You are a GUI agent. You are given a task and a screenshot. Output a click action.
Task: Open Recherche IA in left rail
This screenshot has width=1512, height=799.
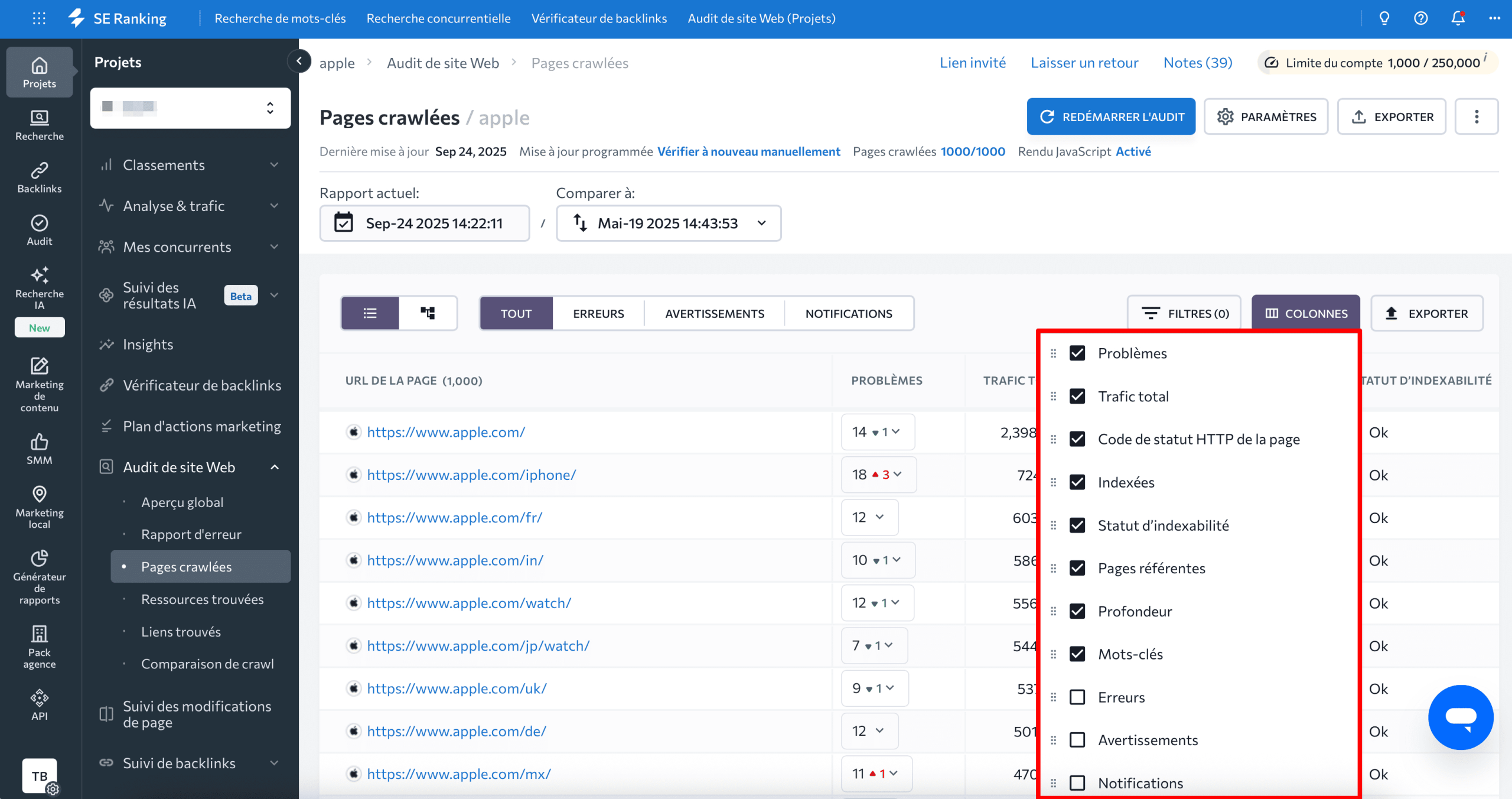[x=39, y=288]
